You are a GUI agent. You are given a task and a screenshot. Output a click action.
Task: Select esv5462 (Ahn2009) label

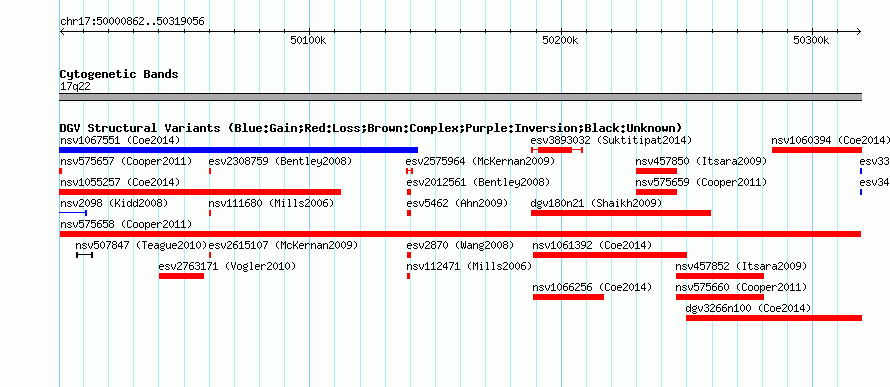pos(457,203)
